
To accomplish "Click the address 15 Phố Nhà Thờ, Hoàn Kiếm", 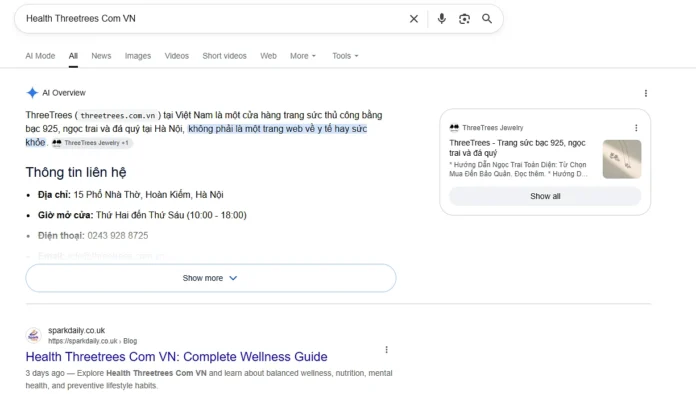I will [x=148, y=195].
